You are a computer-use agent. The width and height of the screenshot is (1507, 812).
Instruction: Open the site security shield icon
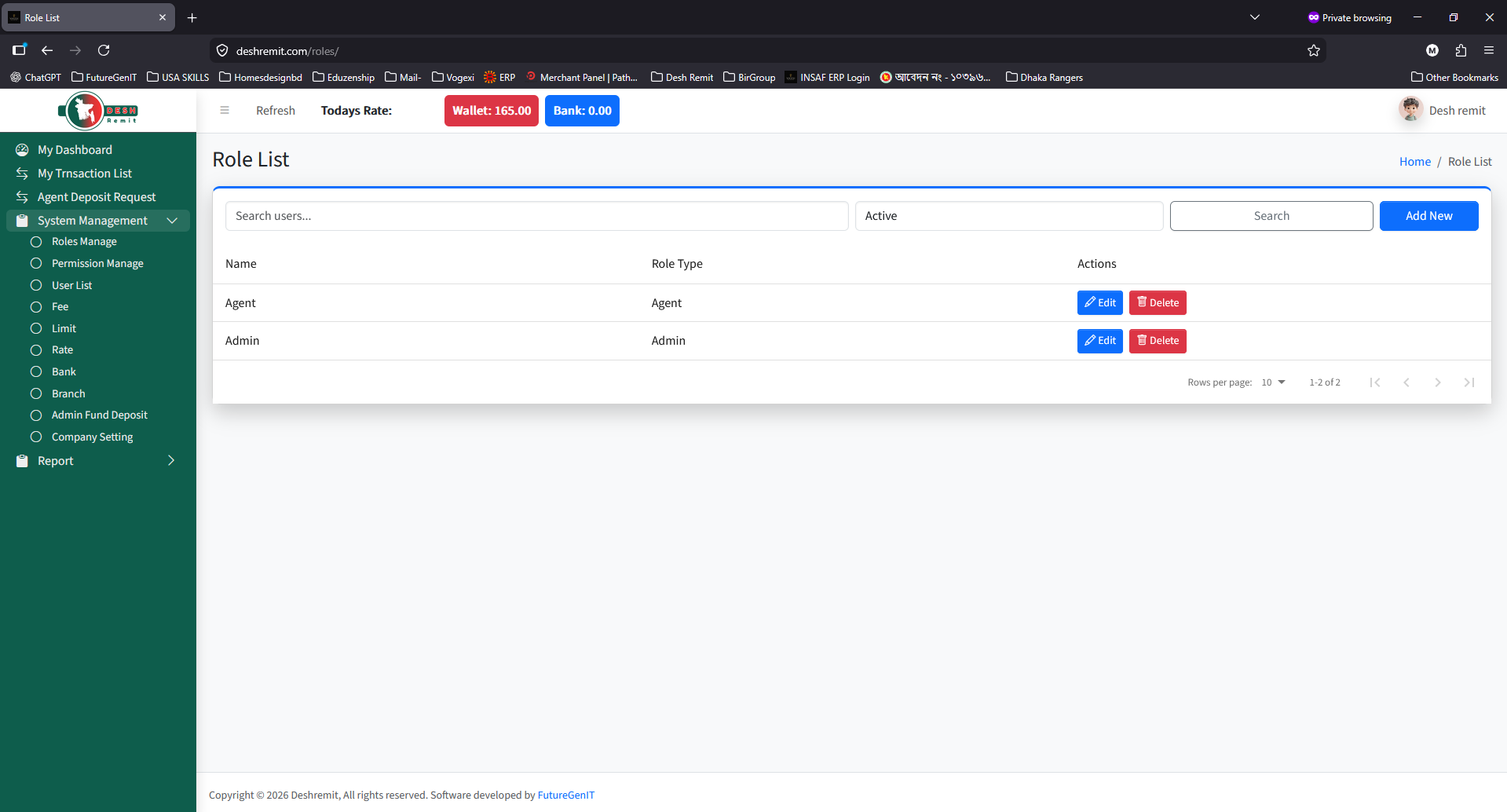point(222,51)
